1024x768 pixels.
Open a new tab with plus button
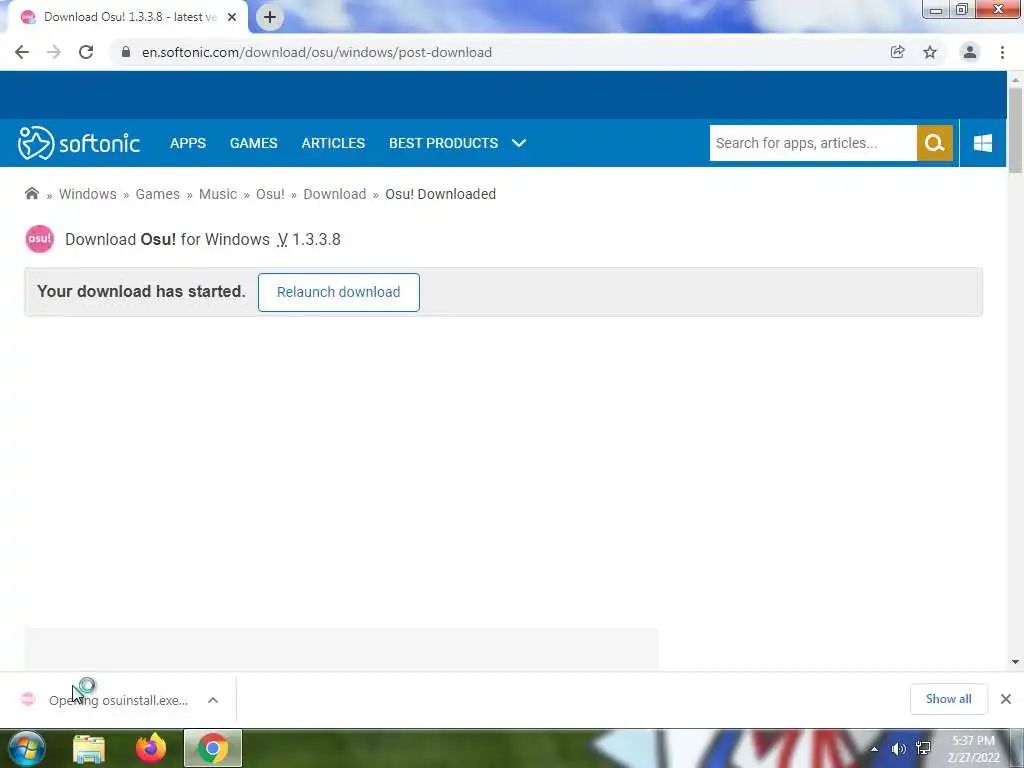[x=270, y=17]
